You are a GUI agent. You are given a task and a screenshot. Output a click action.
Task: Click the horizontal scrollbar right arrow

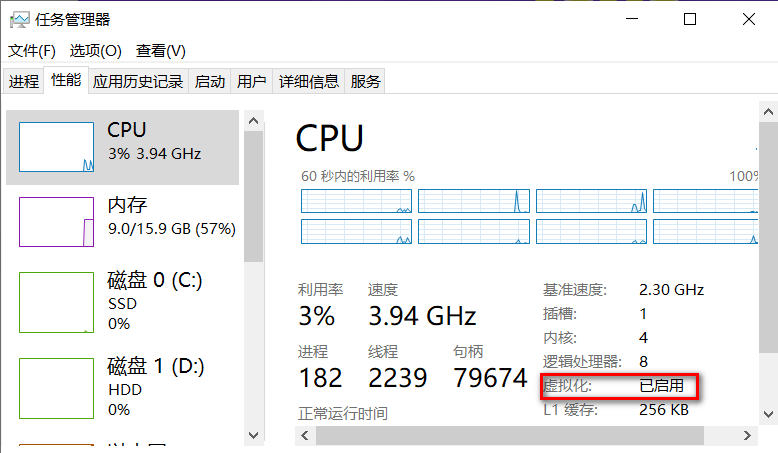click(x=747, y=436)
